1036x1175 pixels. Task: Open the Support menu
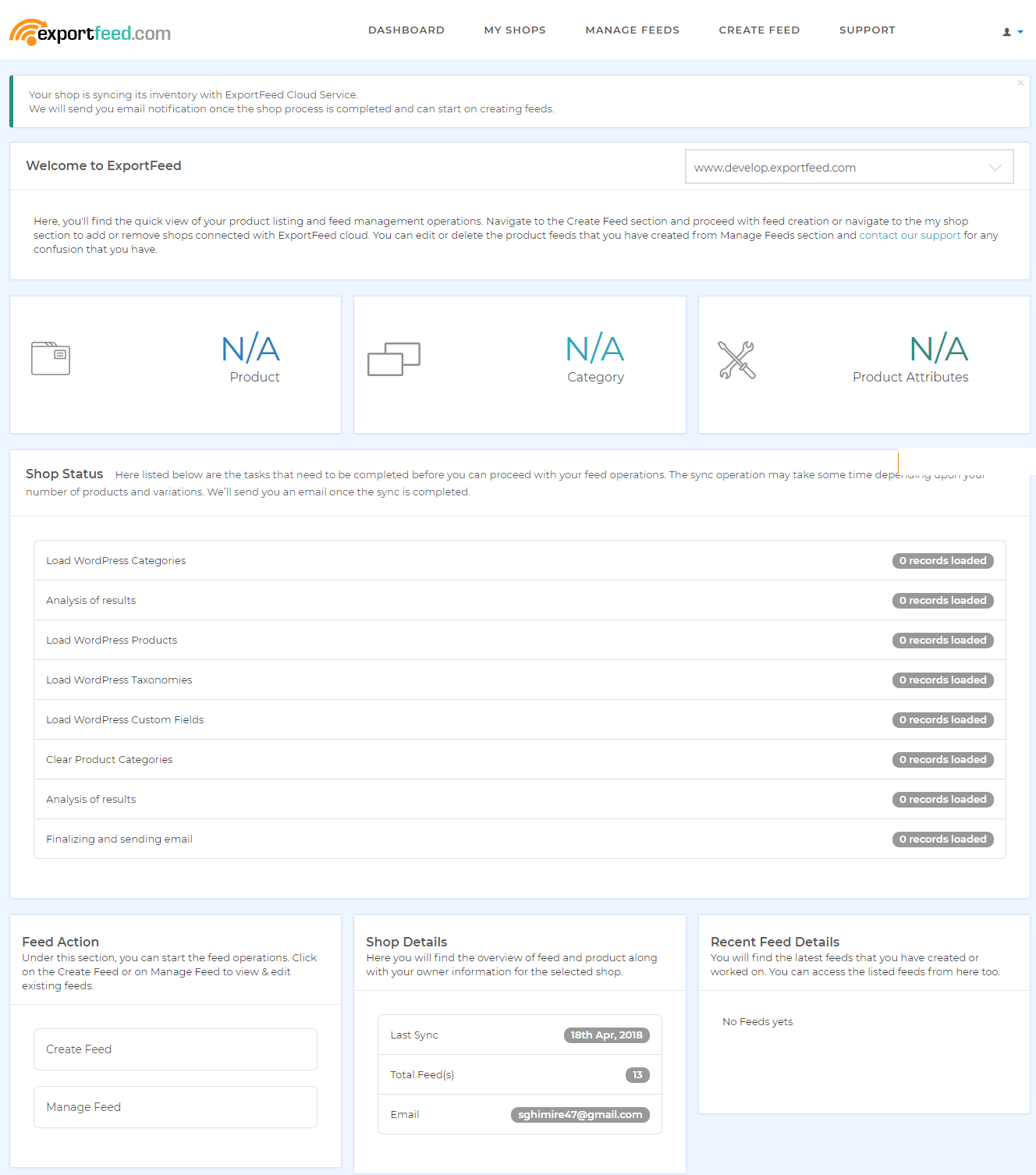click(867, 30)
